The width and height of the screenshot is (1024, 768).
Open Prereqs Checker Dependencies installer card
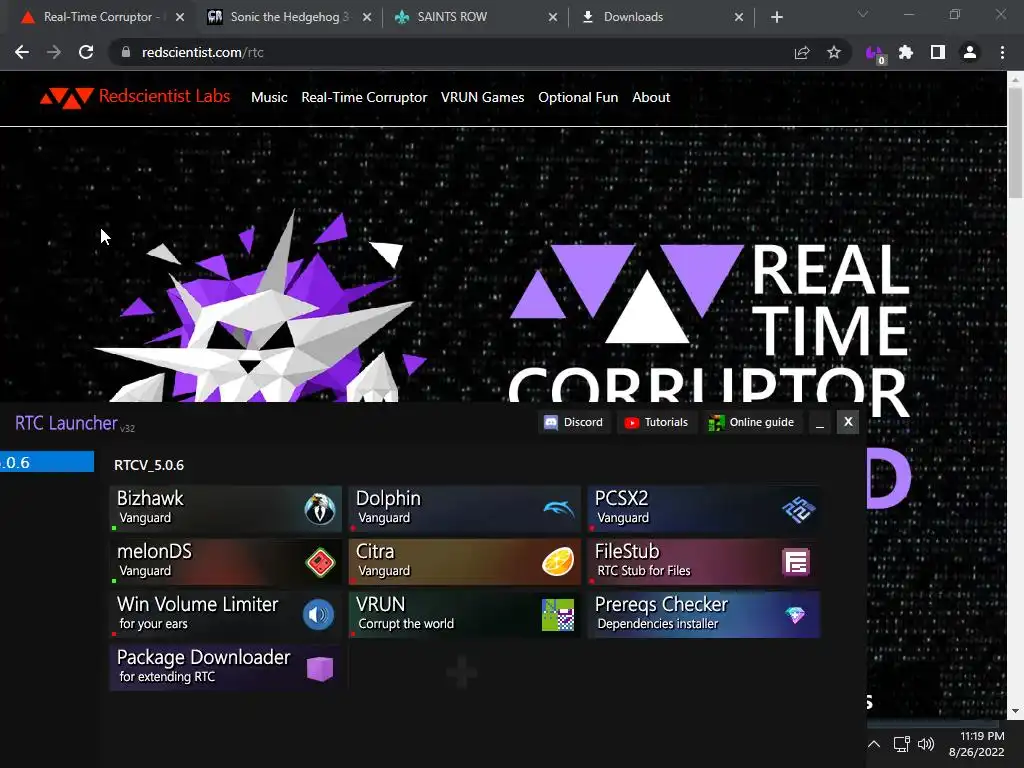tap(703, 615)
